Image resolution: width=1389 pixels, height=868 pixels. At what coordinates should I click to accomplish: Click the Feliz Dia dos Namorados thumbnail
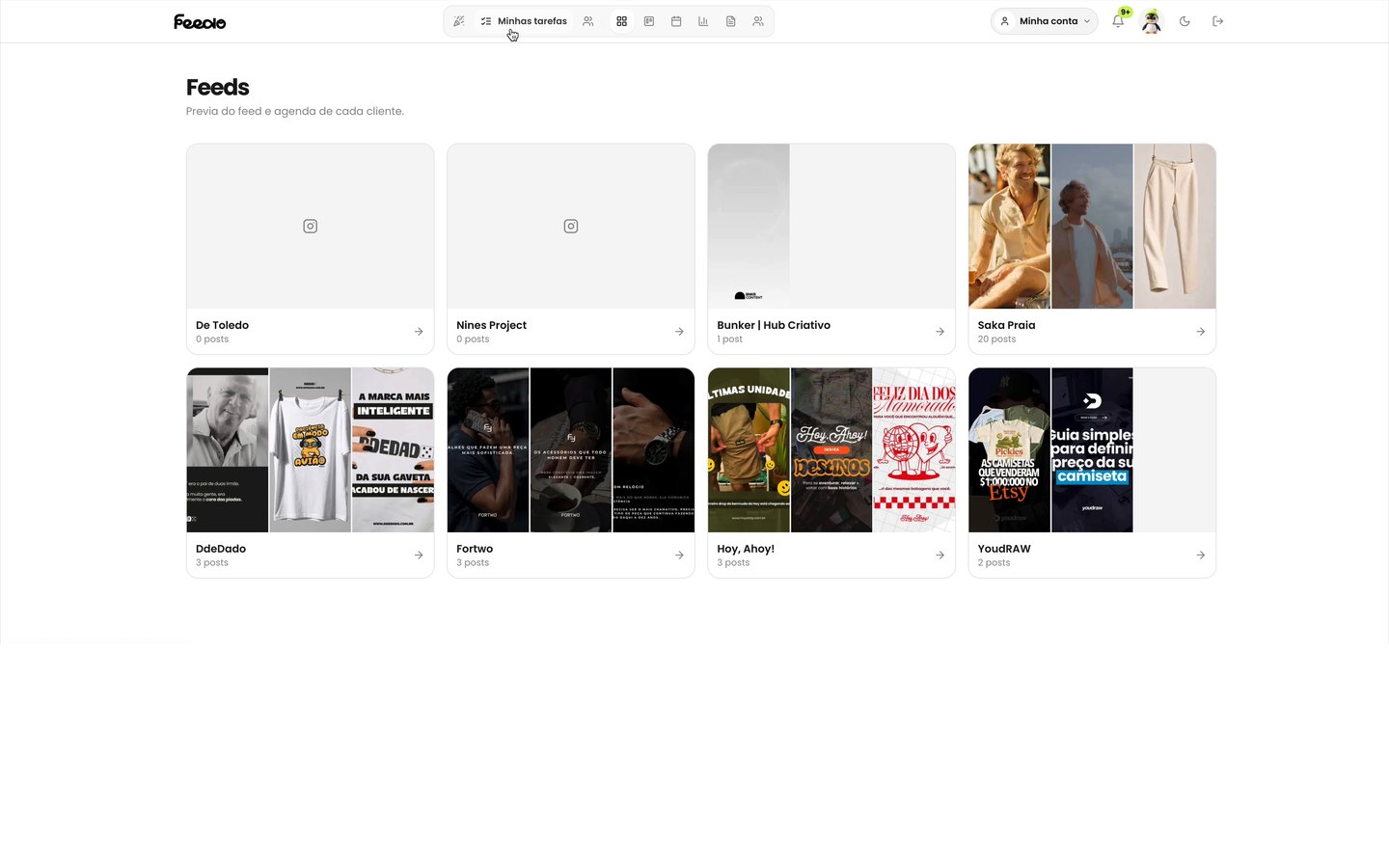tap(914, 450)
